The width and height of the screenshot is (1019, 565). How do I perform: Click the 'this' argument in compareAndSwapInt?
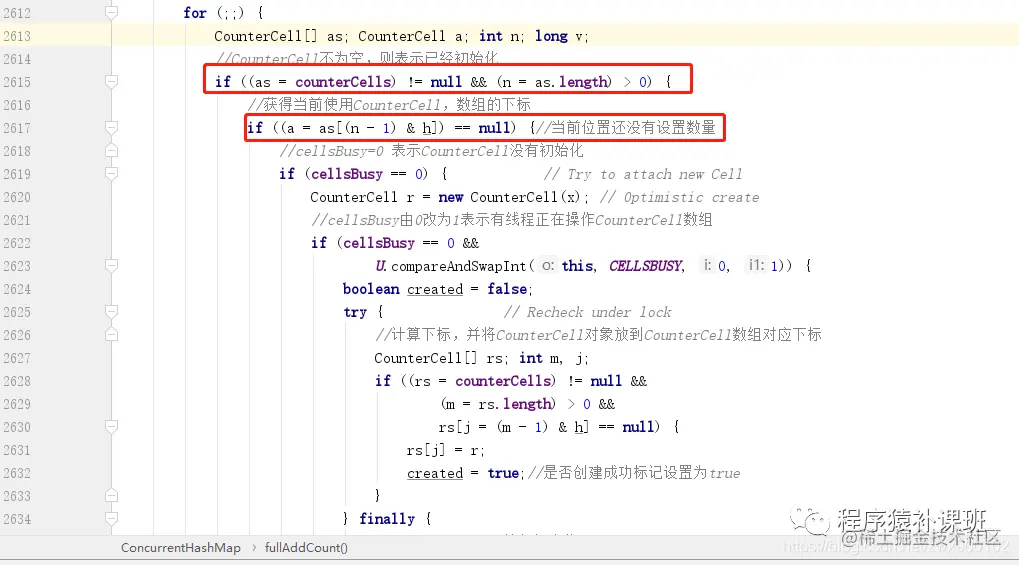577,266
